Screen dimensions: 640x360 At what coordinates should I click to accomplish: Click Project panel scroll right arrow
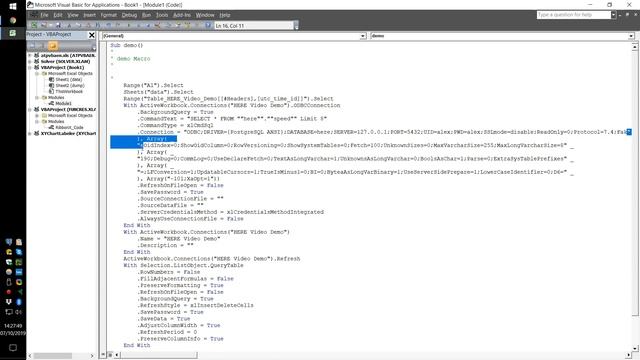92,356
